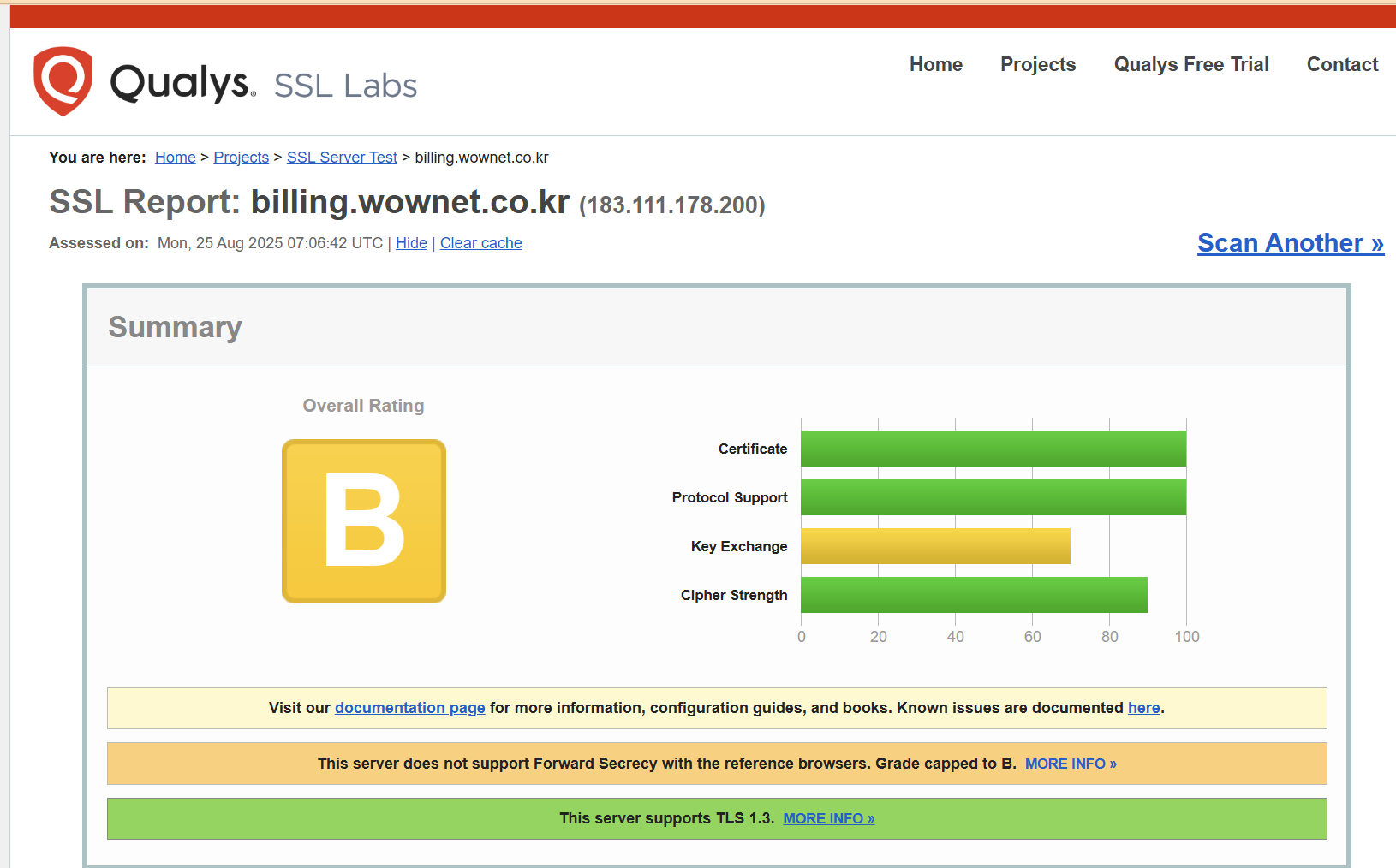Open MORE INFO link for Forward Secrecy warning
This screenshot has width=1396, height=868.
[x=1071, y=764]
